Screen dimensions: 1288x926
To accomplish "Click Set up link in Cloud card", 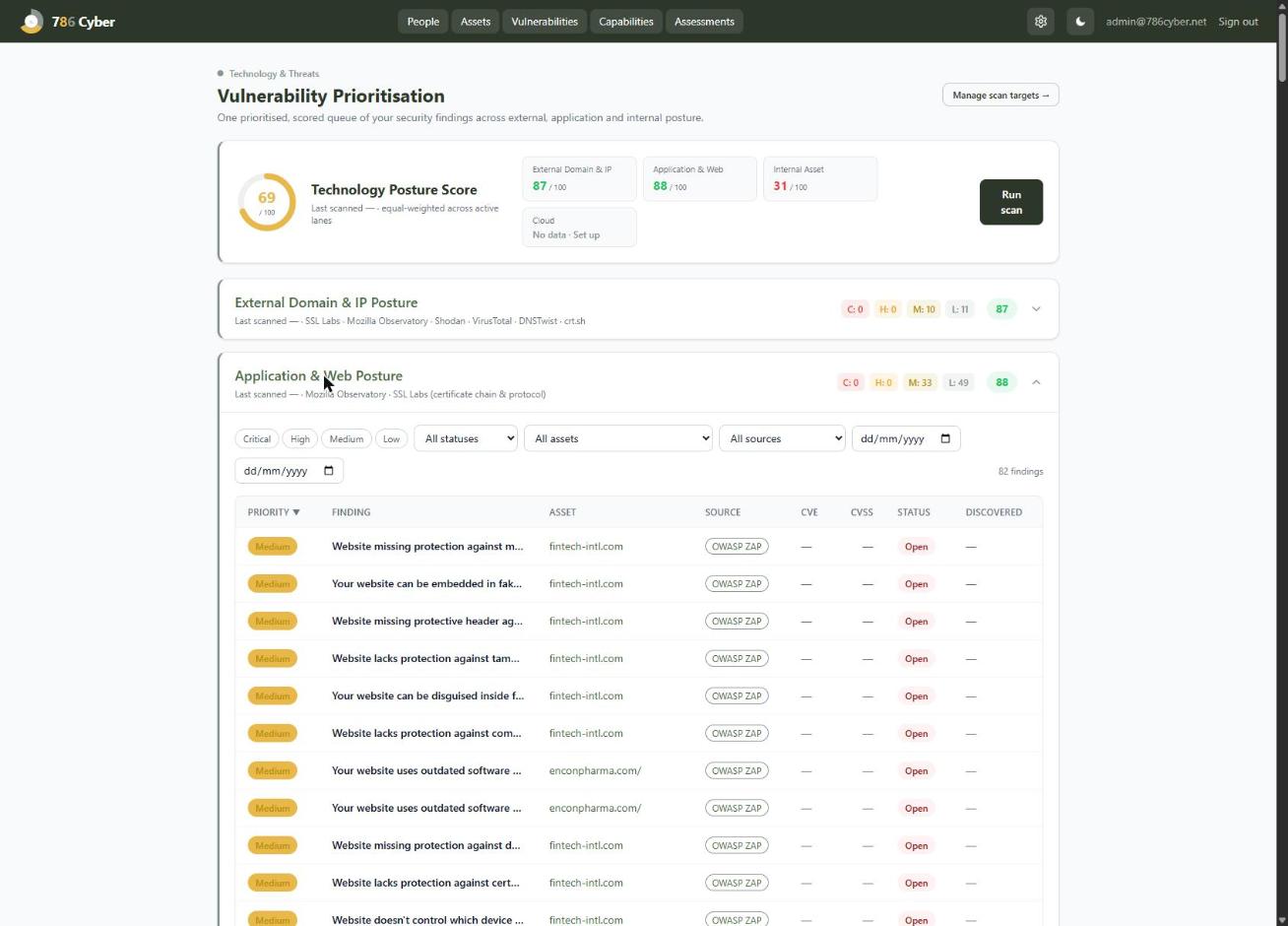I will (x=587, y=234).
